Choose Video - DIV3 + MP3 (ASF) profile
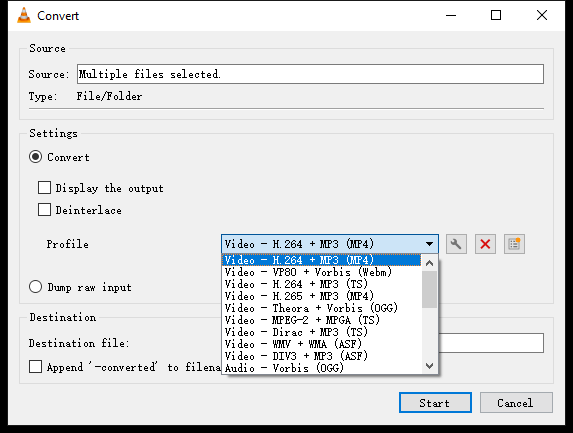Image resolution: width=573 pixels, height=433 pixels. click(x=322, y=356)
